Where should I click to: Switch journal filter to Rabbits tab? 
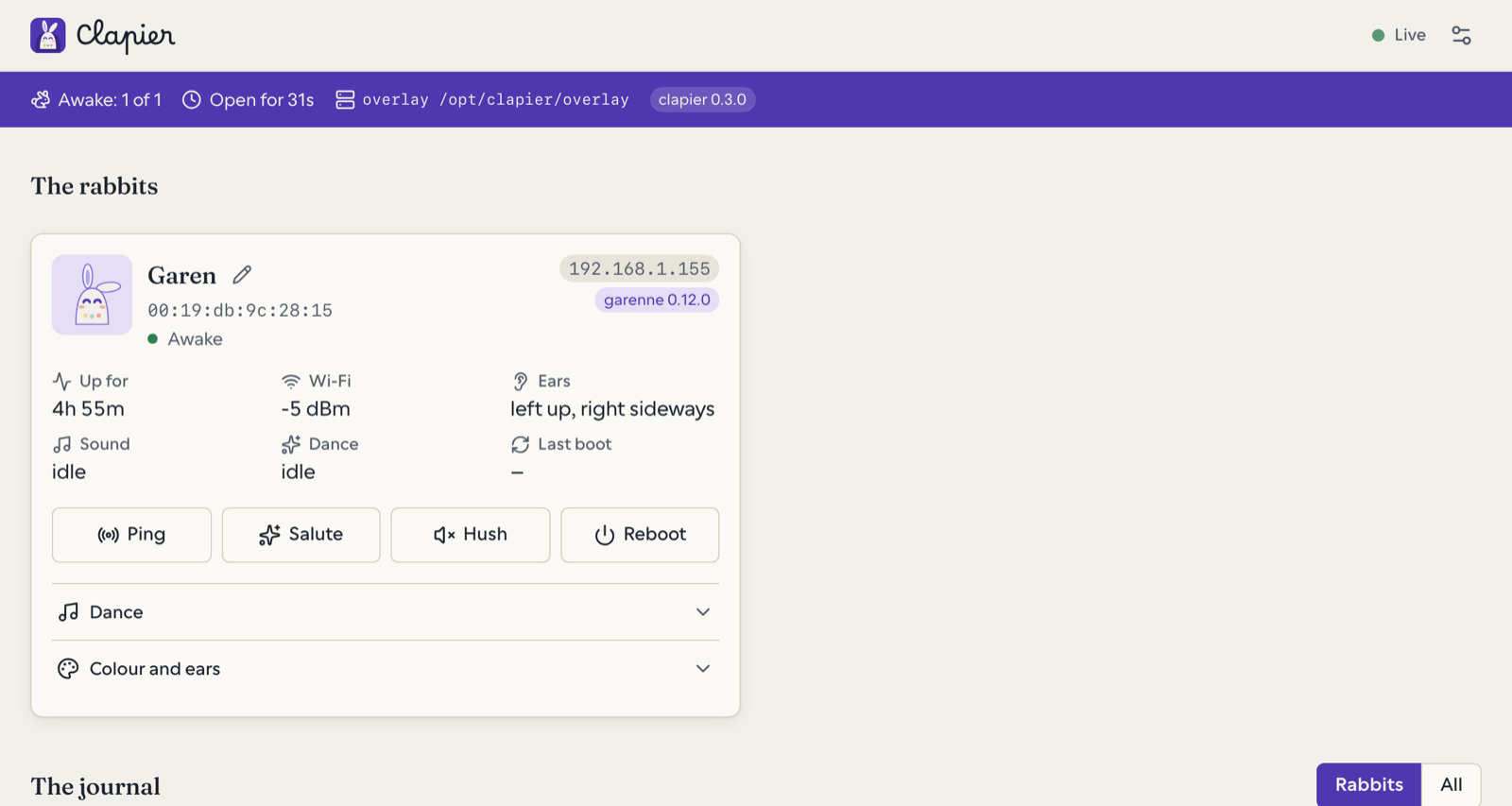(x=1368, y=784)
